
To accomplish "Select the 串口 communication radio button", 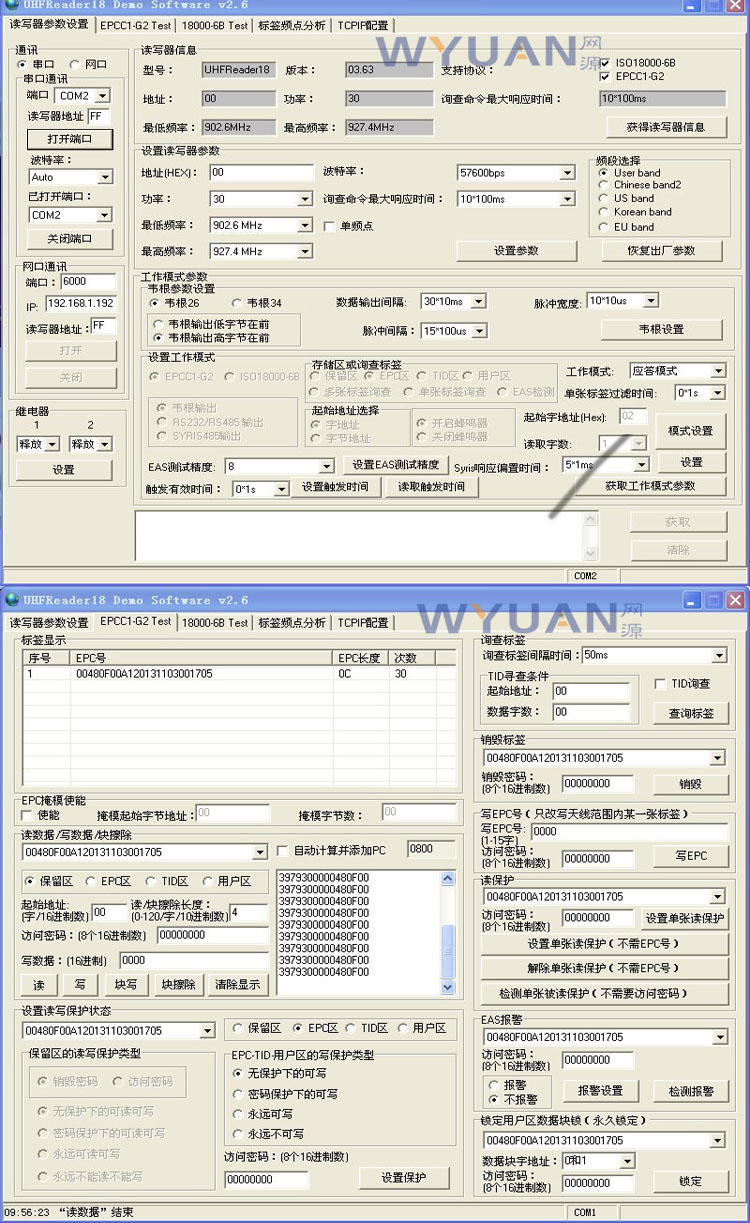I will coord(24,64).
